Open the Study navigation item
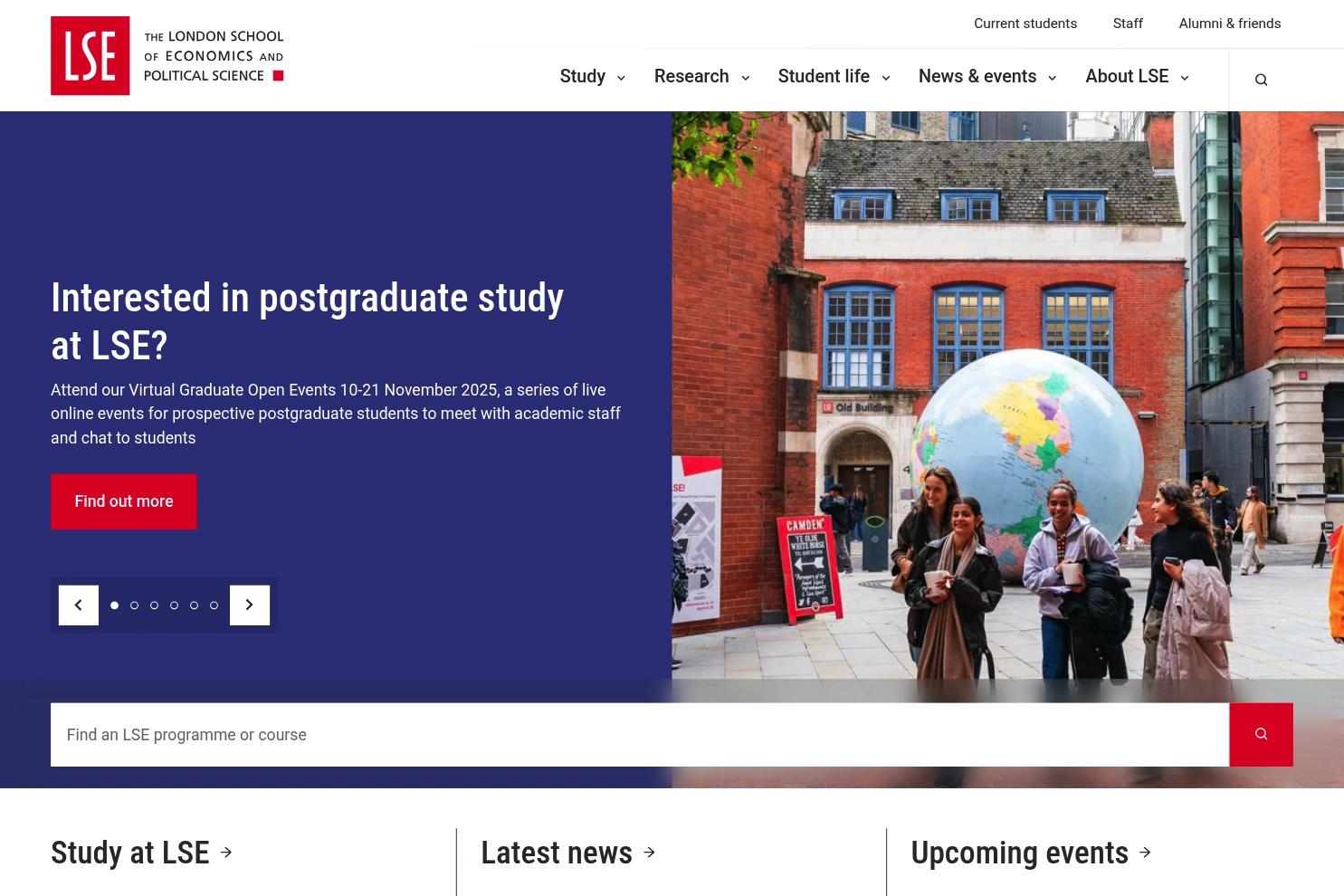 click(583, 76)
